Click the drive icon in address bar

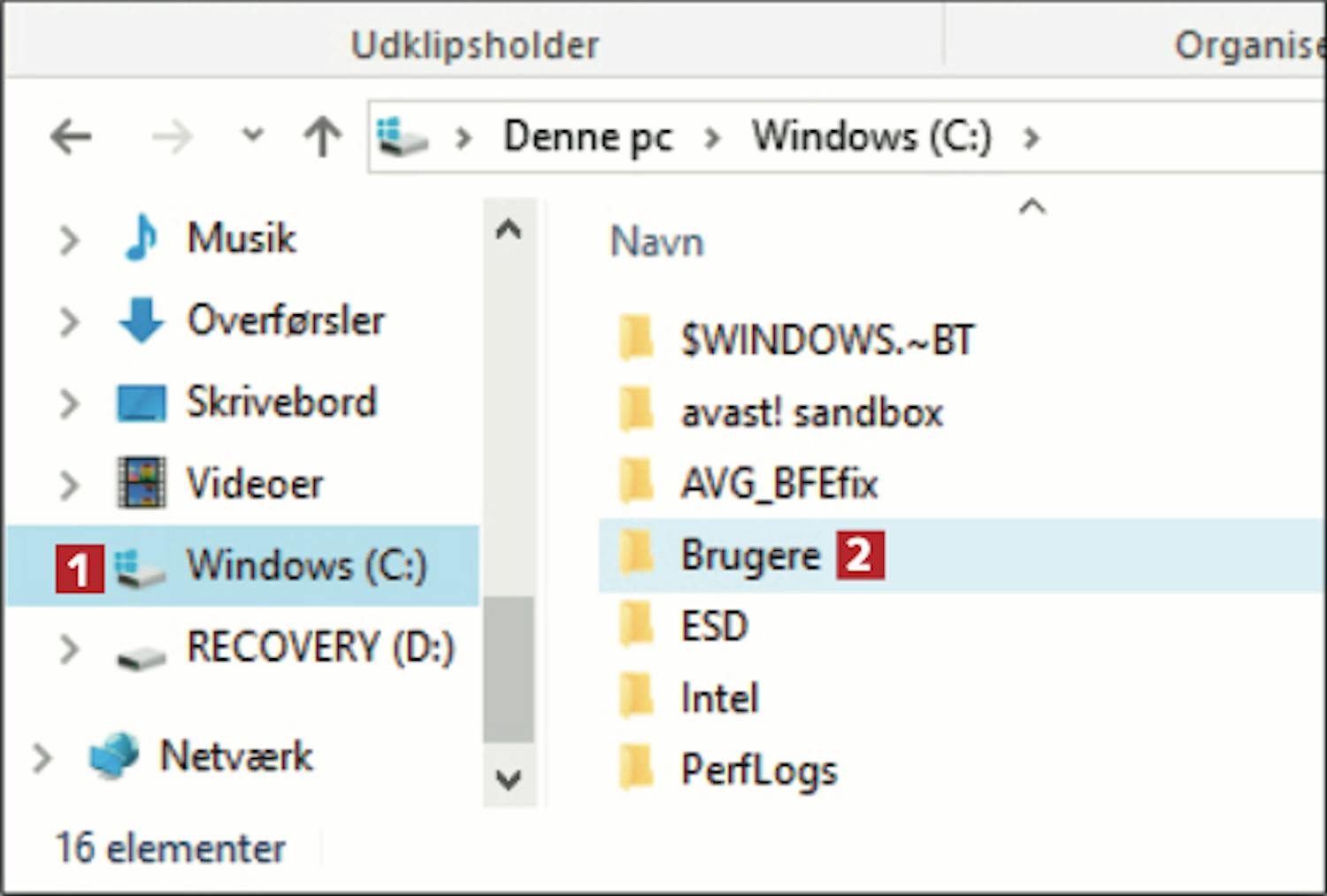coord(402,137)
